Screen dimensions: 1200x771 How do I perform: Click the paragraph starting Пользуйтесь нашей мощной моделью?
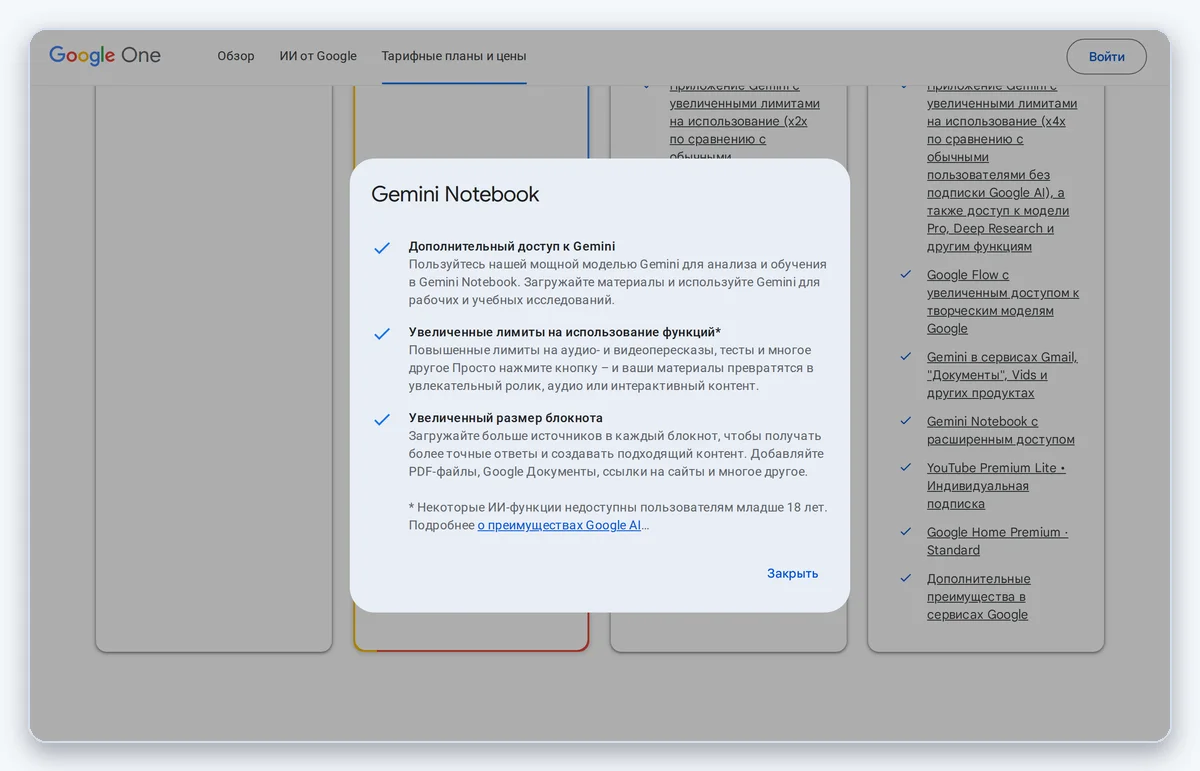pos(618,282)
